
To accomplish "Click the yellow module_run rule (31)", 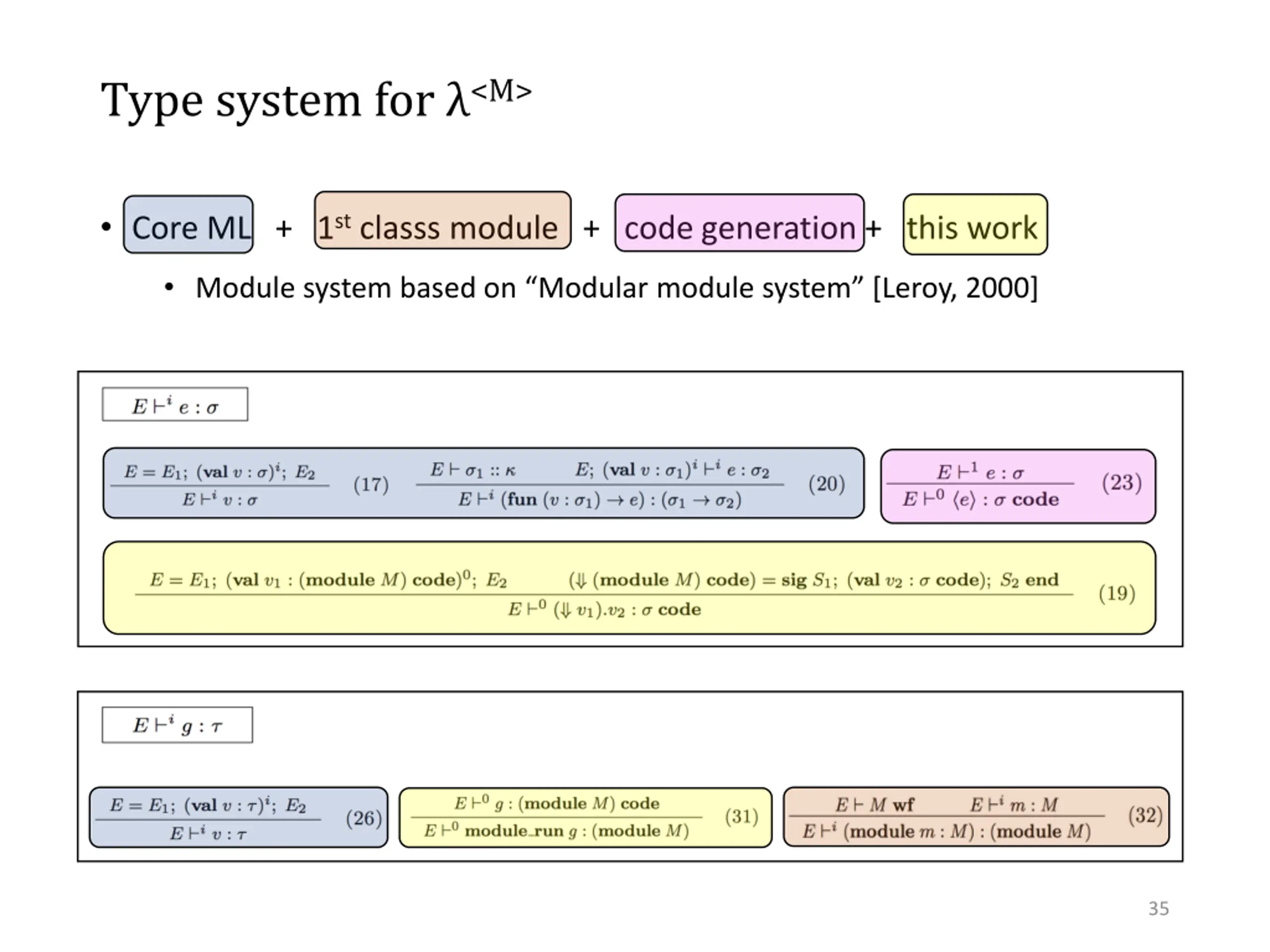I will point(584,818).
